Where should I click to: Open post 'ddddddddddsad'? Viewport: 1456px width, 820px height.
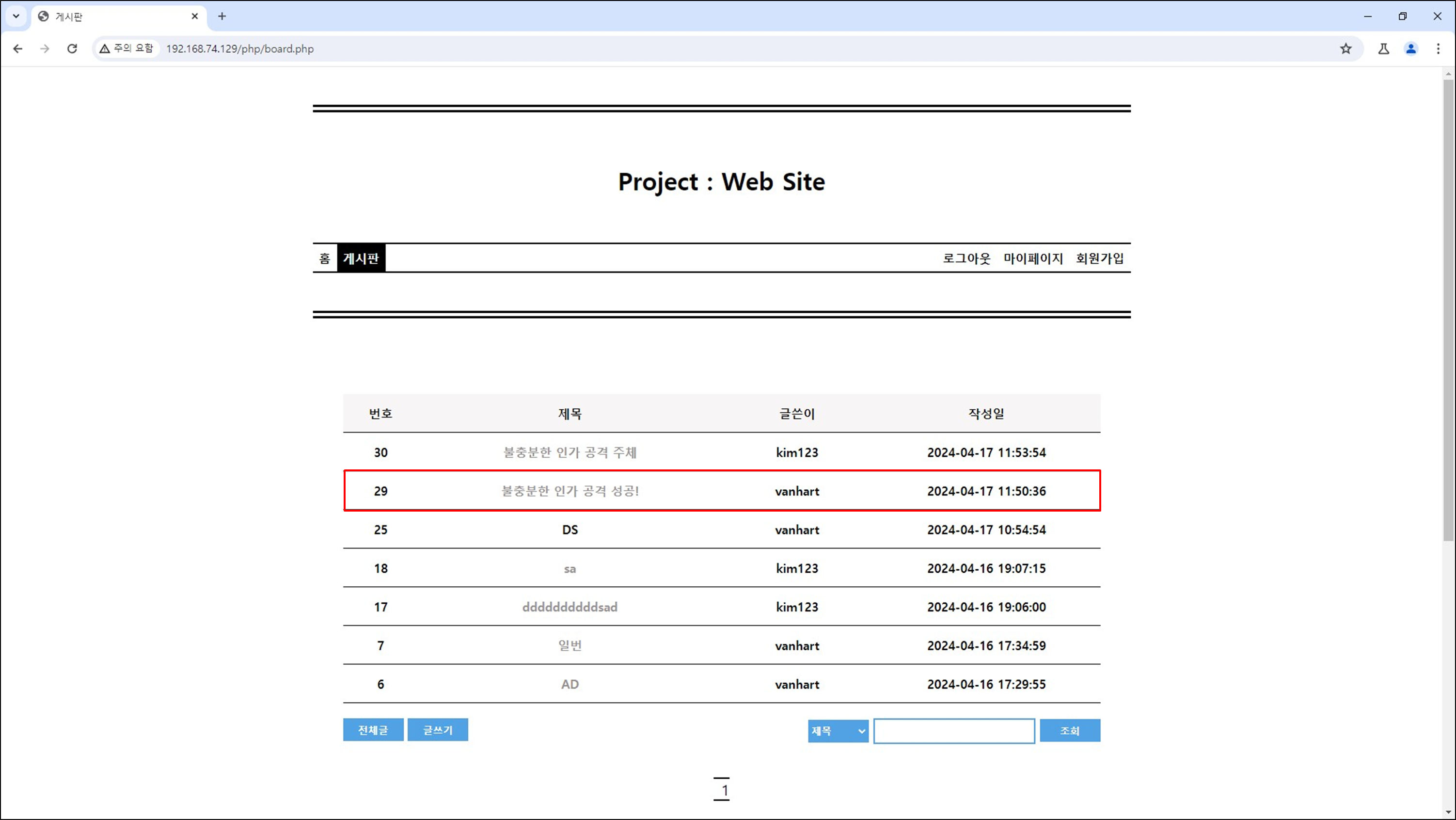click(x=570, y=607)
